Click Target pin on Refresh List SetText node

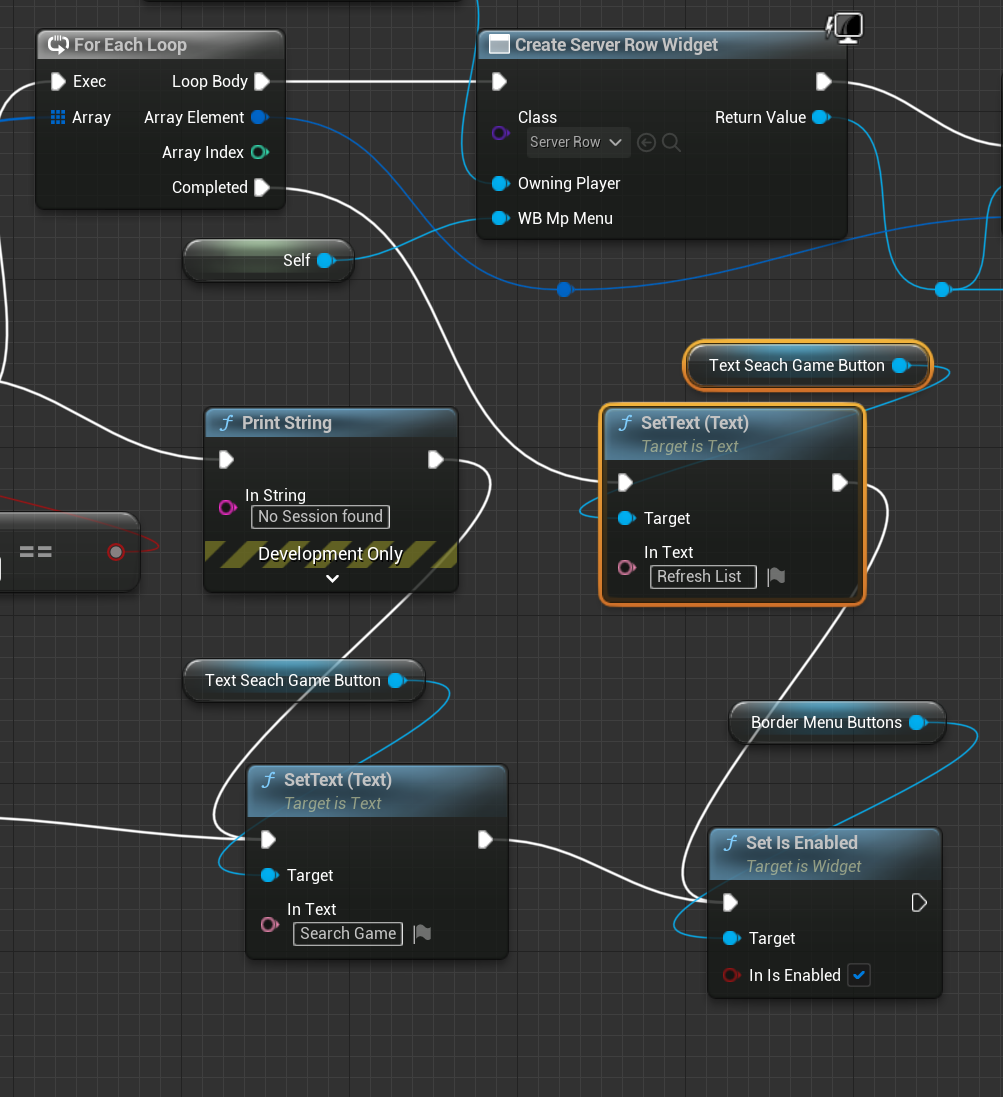tap(627, 518)
